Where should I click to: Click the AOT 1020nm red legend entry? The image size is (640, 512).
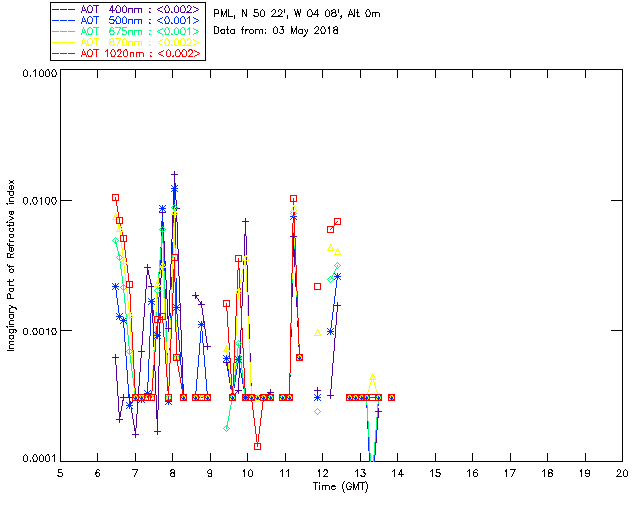126,53
